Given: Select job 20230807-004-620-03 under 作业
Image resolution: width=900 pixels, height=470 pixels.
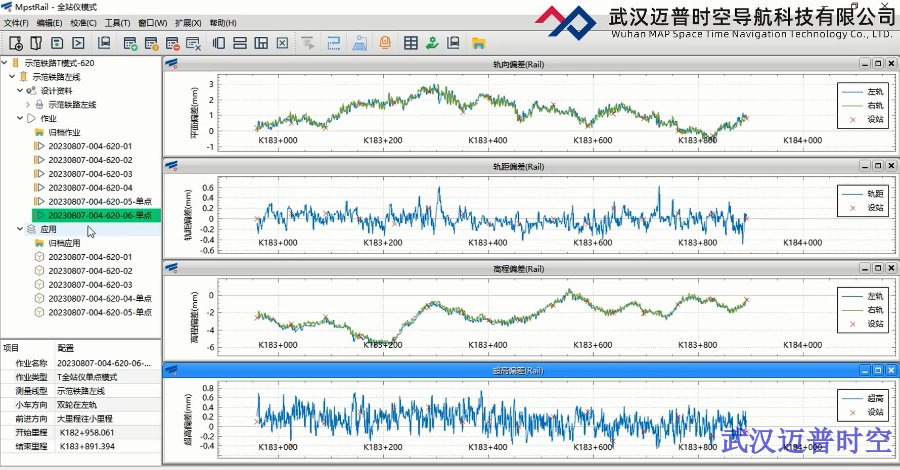Looking at the screenshot, I should pyautogui.click(x=90, y=174).
